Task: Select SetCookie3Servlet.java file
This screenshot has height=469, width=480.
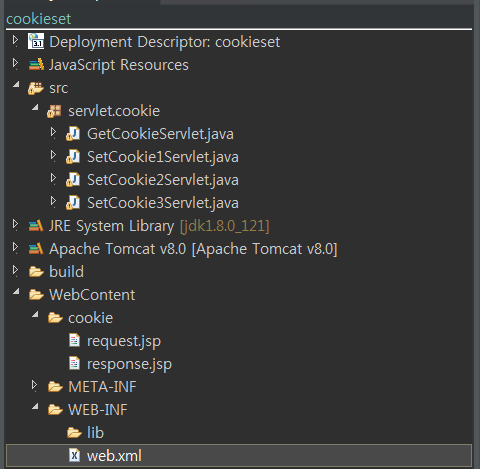Action: coord(163,203)
